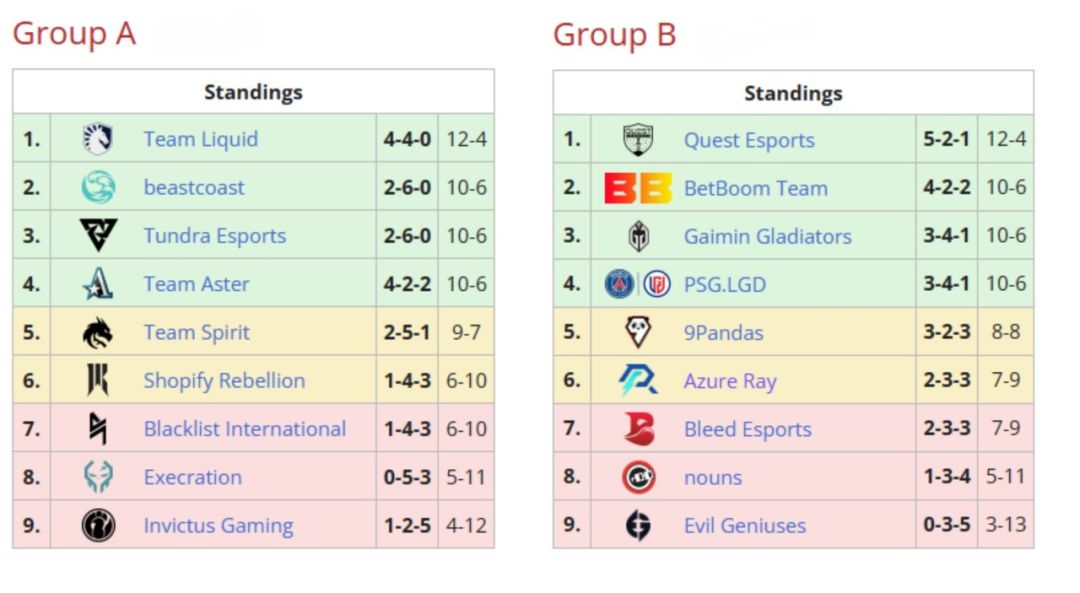Click the Gaimin Gladiators helmet logo
Viewport: 1080px width, 593px height.
[x=638, y=236]
